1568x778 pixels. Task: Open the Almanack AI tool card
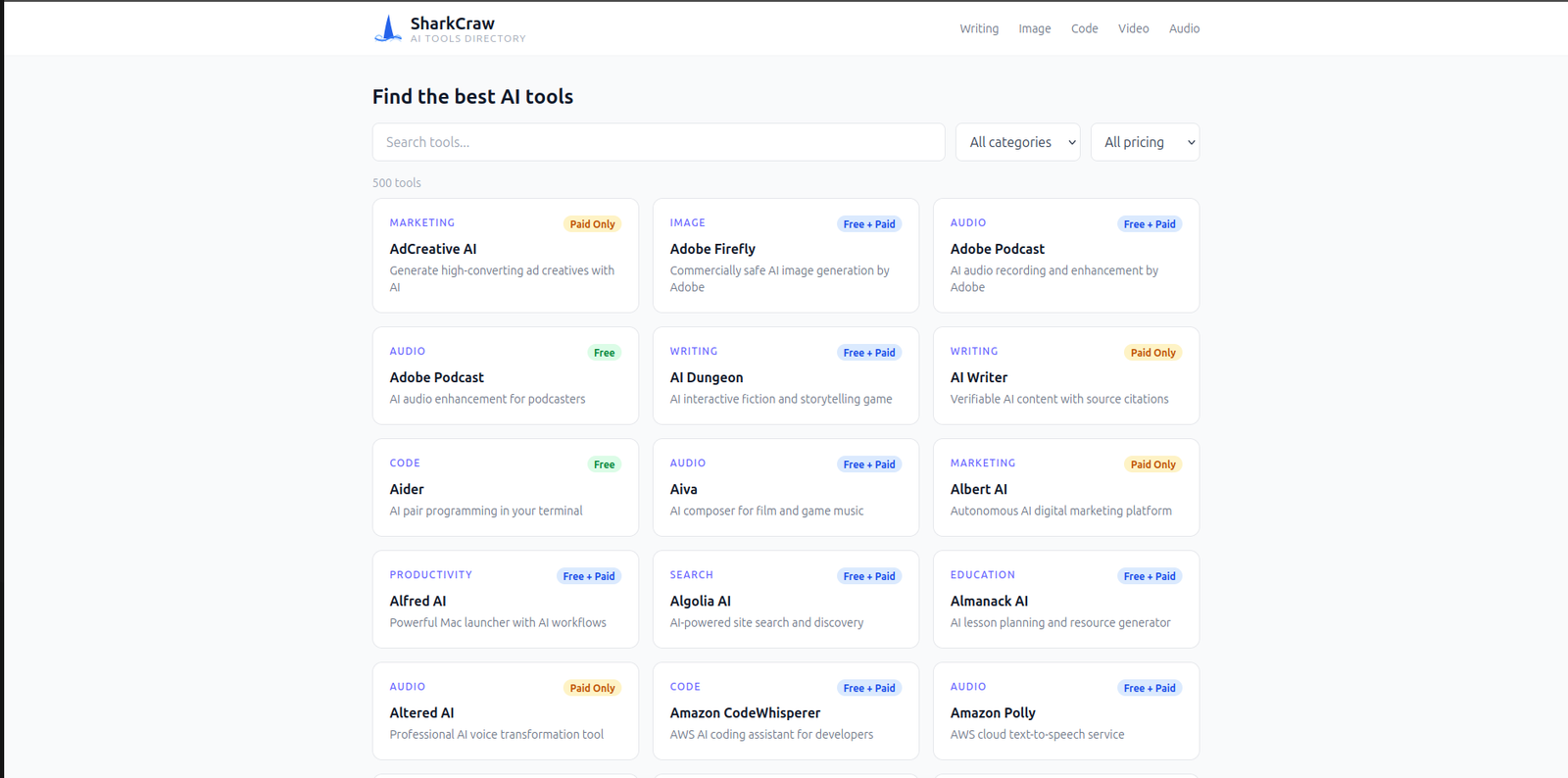click(1066, 599)
